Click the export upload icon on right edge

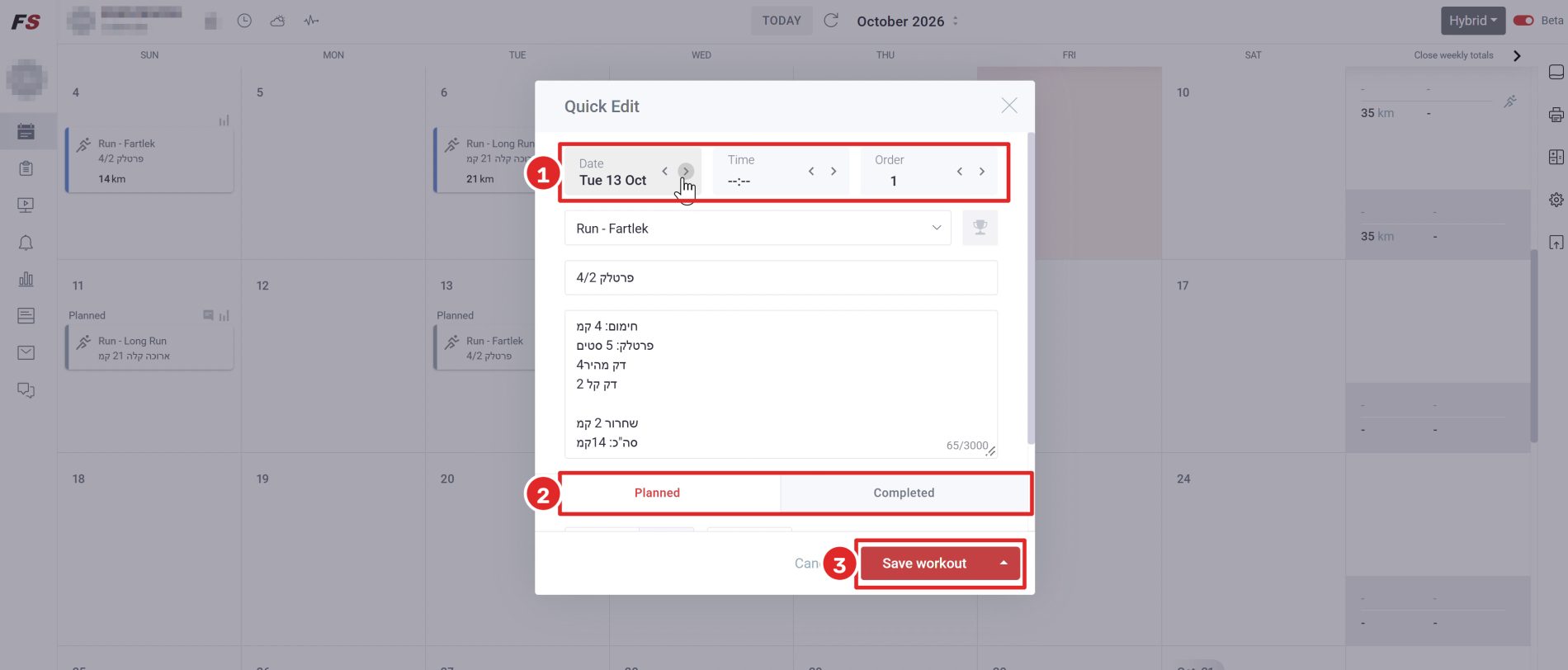[x=1556, y=243]
